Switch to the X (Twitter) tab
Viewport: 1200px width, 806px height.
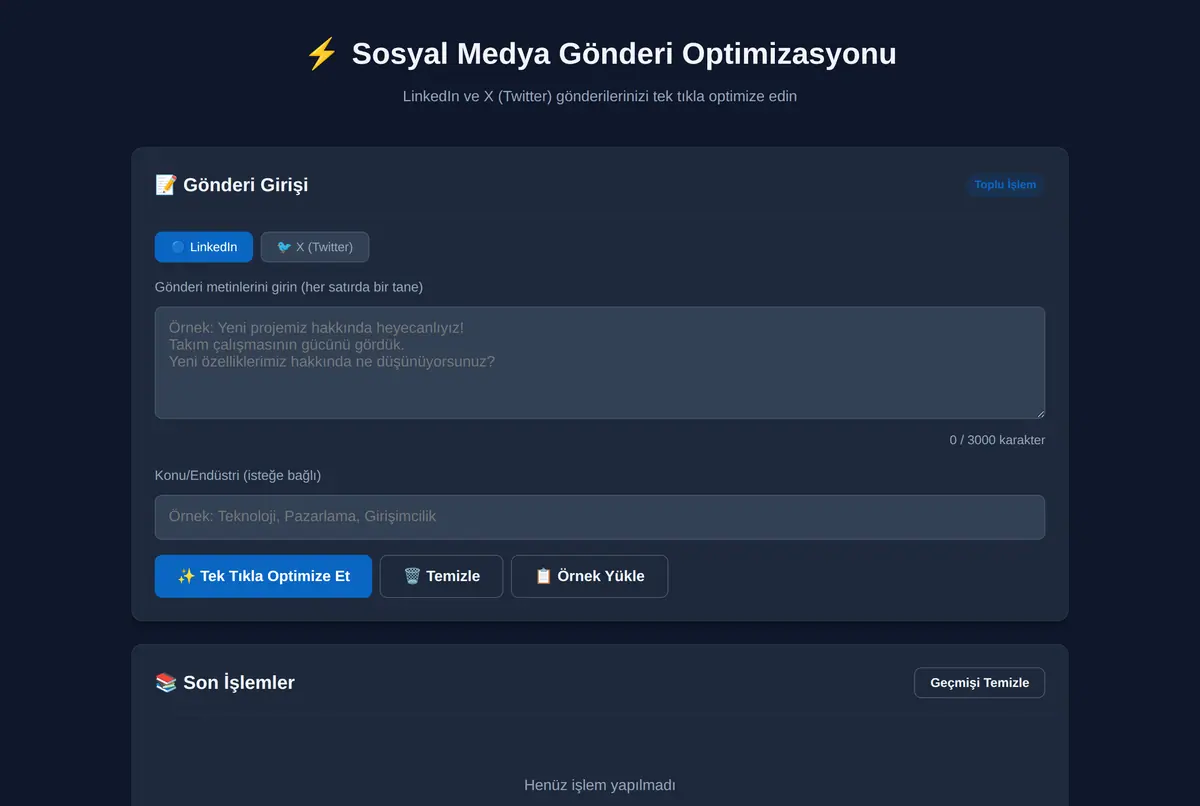pyautogui.click(x=315, y=247)
